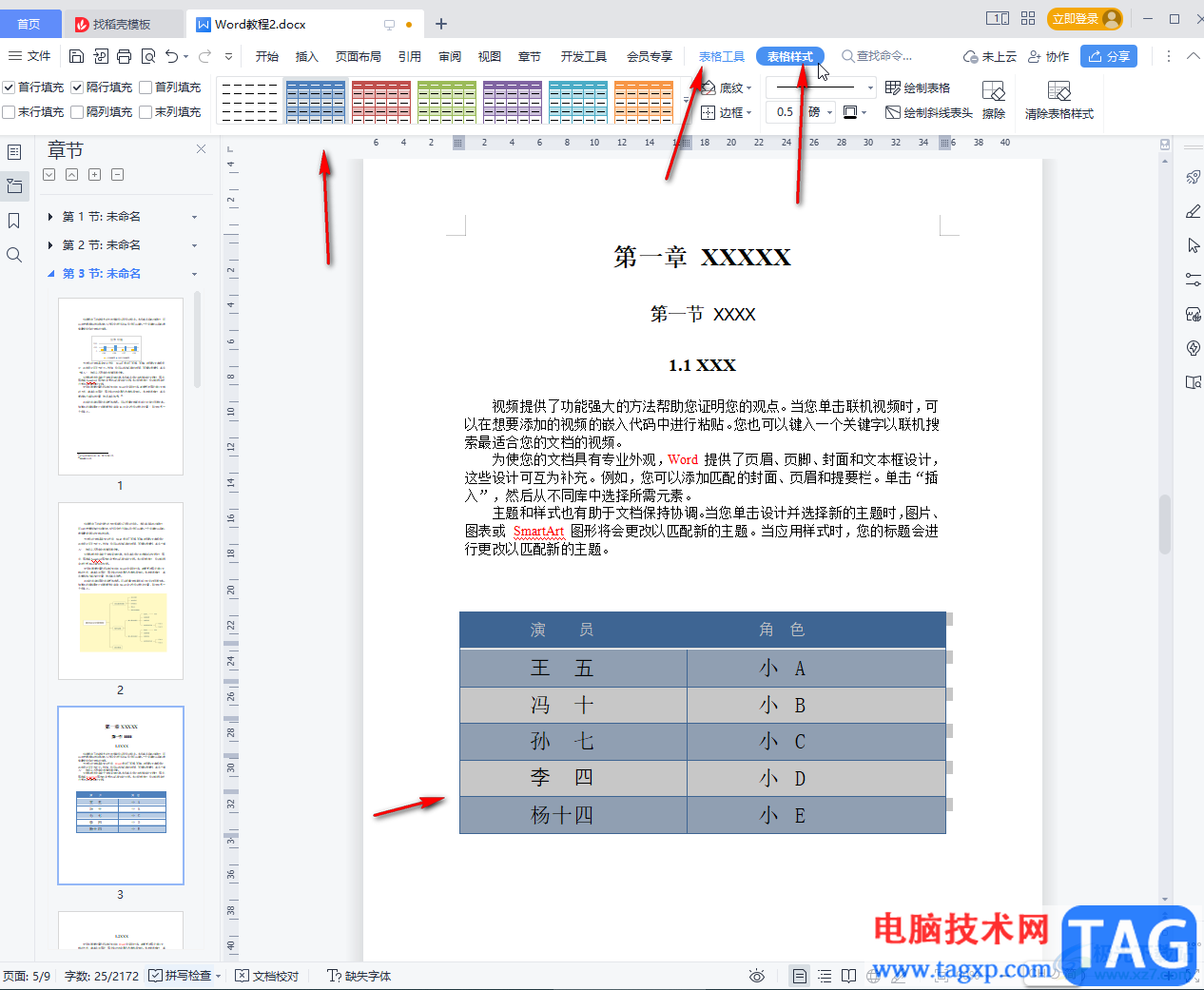
Task: Collapse 第 3 节 tree triangle
Action: [x=50, y=274]
